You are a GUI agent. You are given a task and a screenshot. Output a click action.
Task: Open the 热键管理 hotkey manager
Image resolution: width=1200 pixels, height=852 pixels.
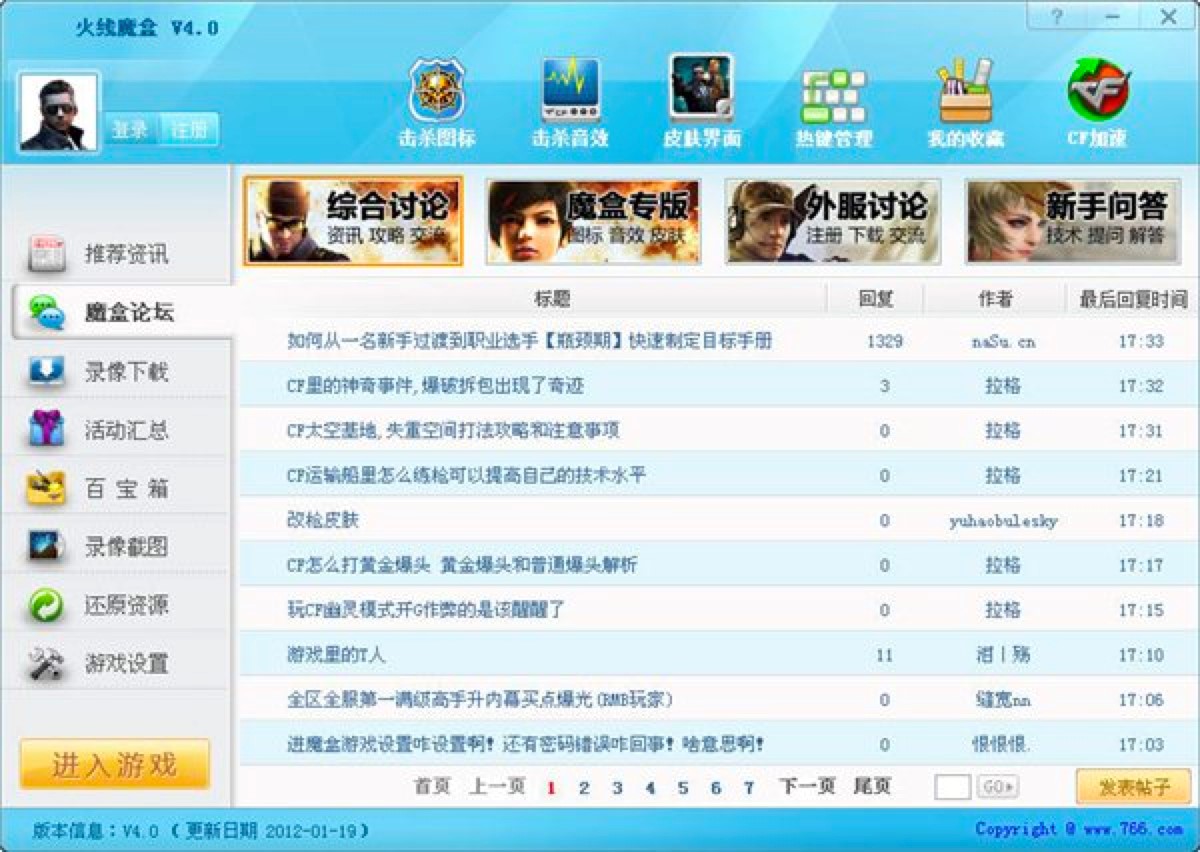(x=833, y=107)
